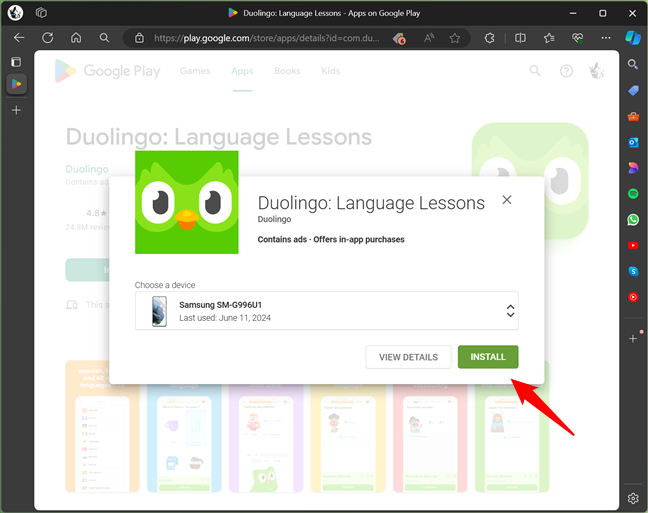648x513 pixels.
Task: Switch to the Kids tab
Action: click(331, 71)
